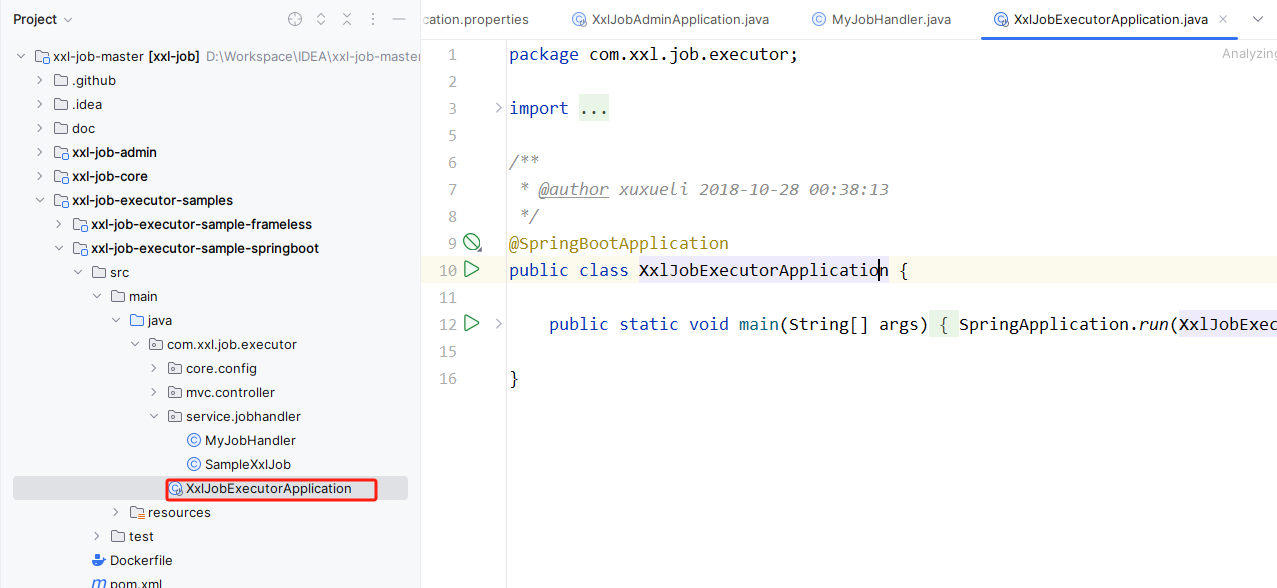Click 'xuxueli 2018-10-28 00:38:13' comment text
This screenshot has height=588, width=1277.
[753, 189]
